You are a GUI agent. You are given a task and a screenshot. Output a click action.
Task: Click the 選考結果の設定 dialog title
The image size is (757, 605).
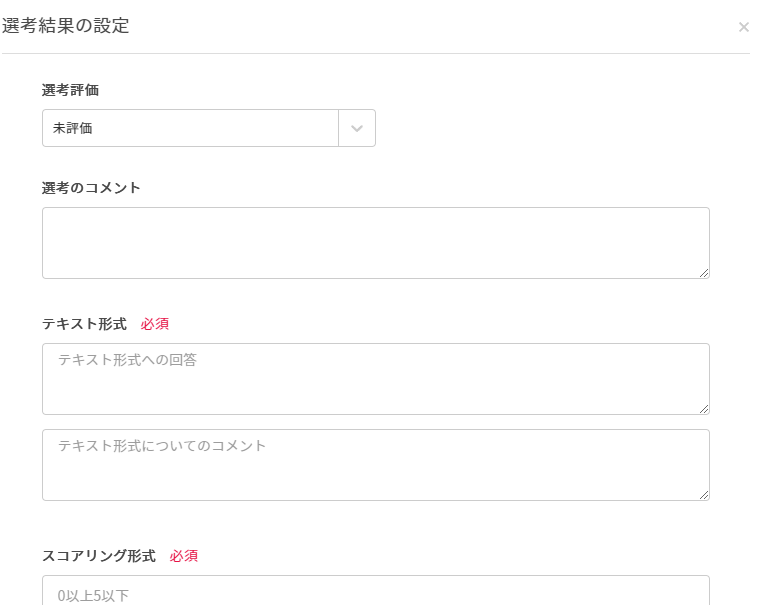(x=66, y=26)
